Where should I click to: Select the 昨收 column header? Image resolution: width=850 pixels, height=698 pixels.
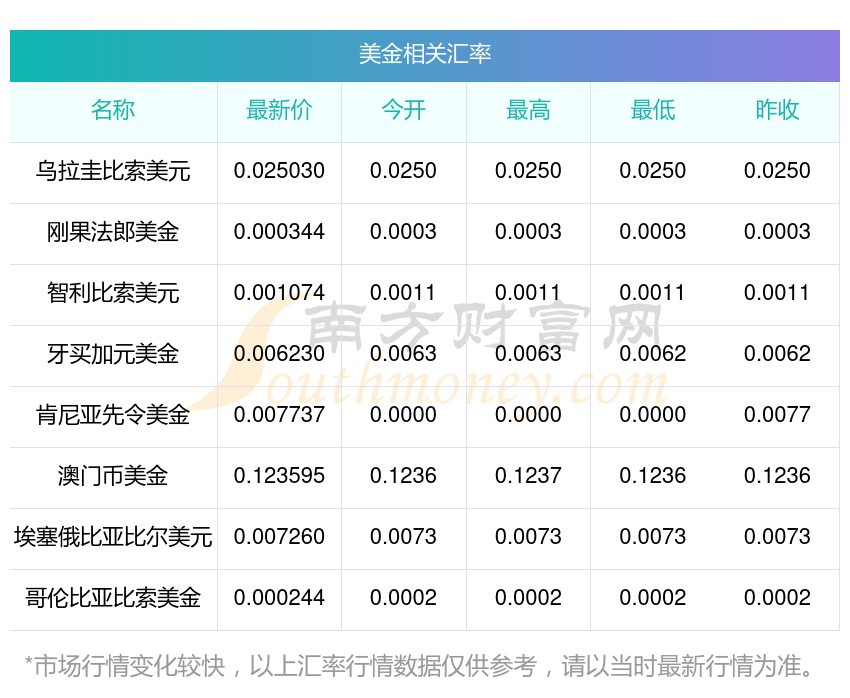point(777,110)
